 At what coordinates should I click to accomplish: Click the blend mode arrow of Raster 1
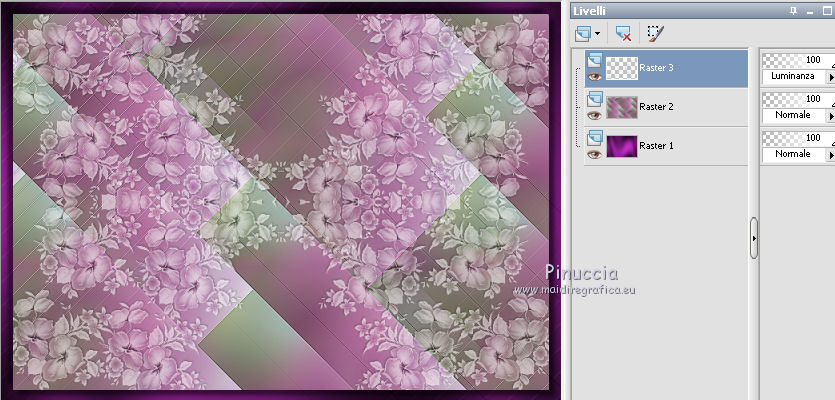point(830,154)
